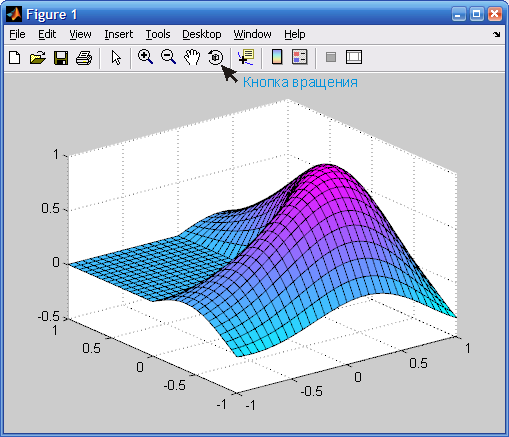The height and width of the screenshot is (437, 509).
Task: Dock the figure using the corner arrow
Action: tap(497, 34)
